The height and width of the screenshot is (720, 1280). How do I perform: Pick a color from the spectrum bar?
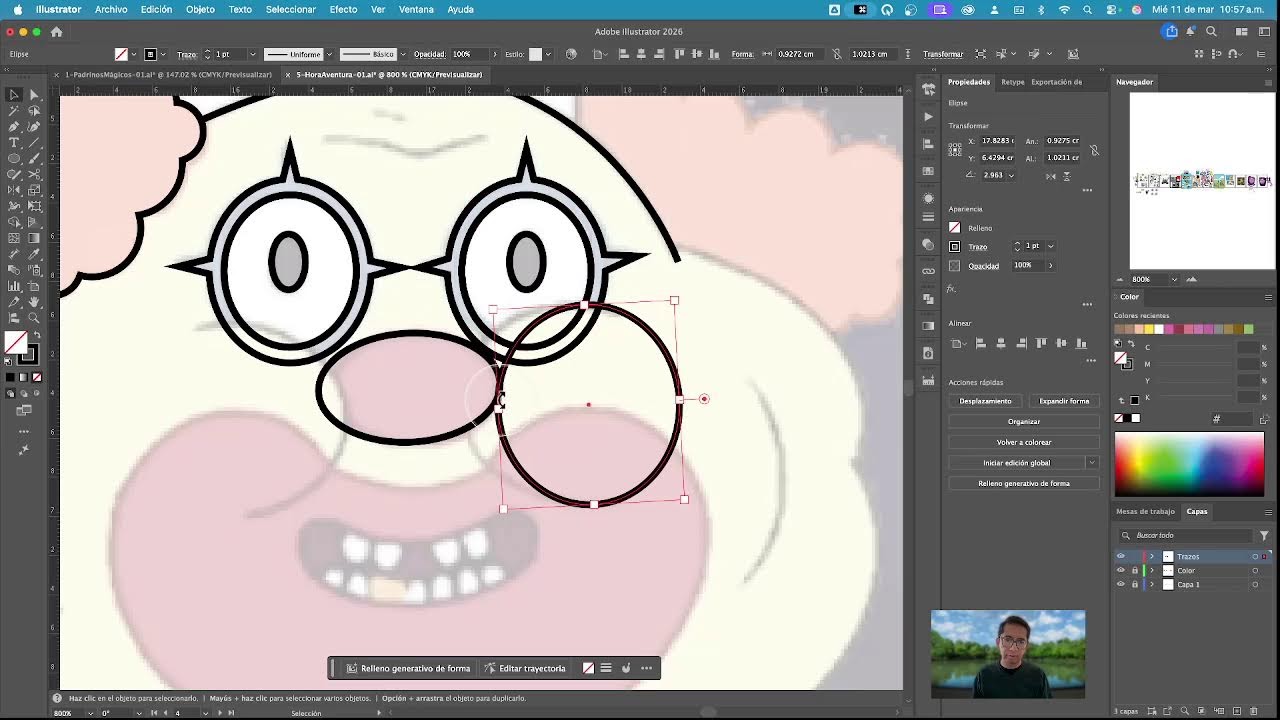1189,465
